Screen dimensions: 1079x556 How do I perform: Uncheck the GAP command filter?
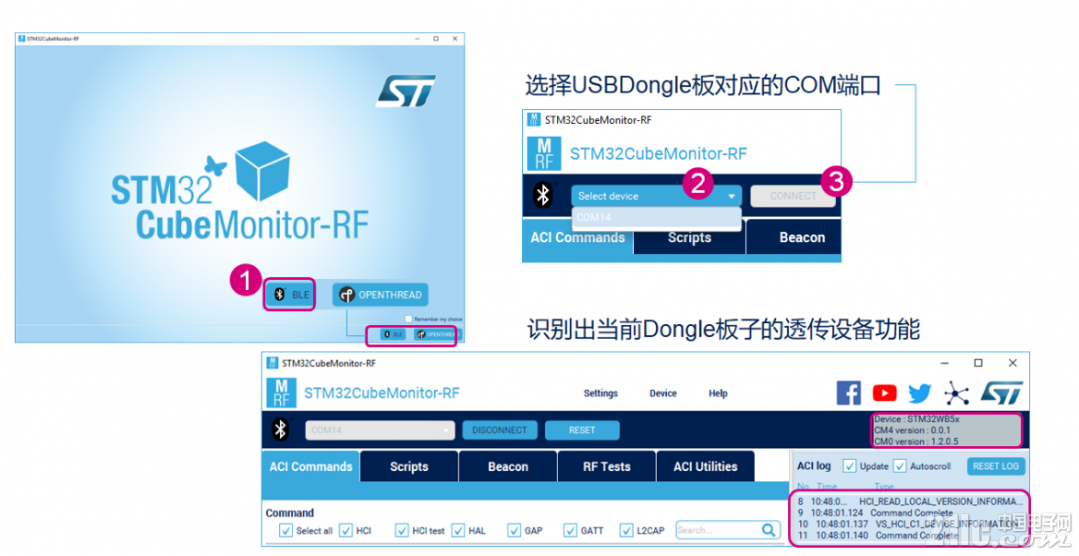514,531
